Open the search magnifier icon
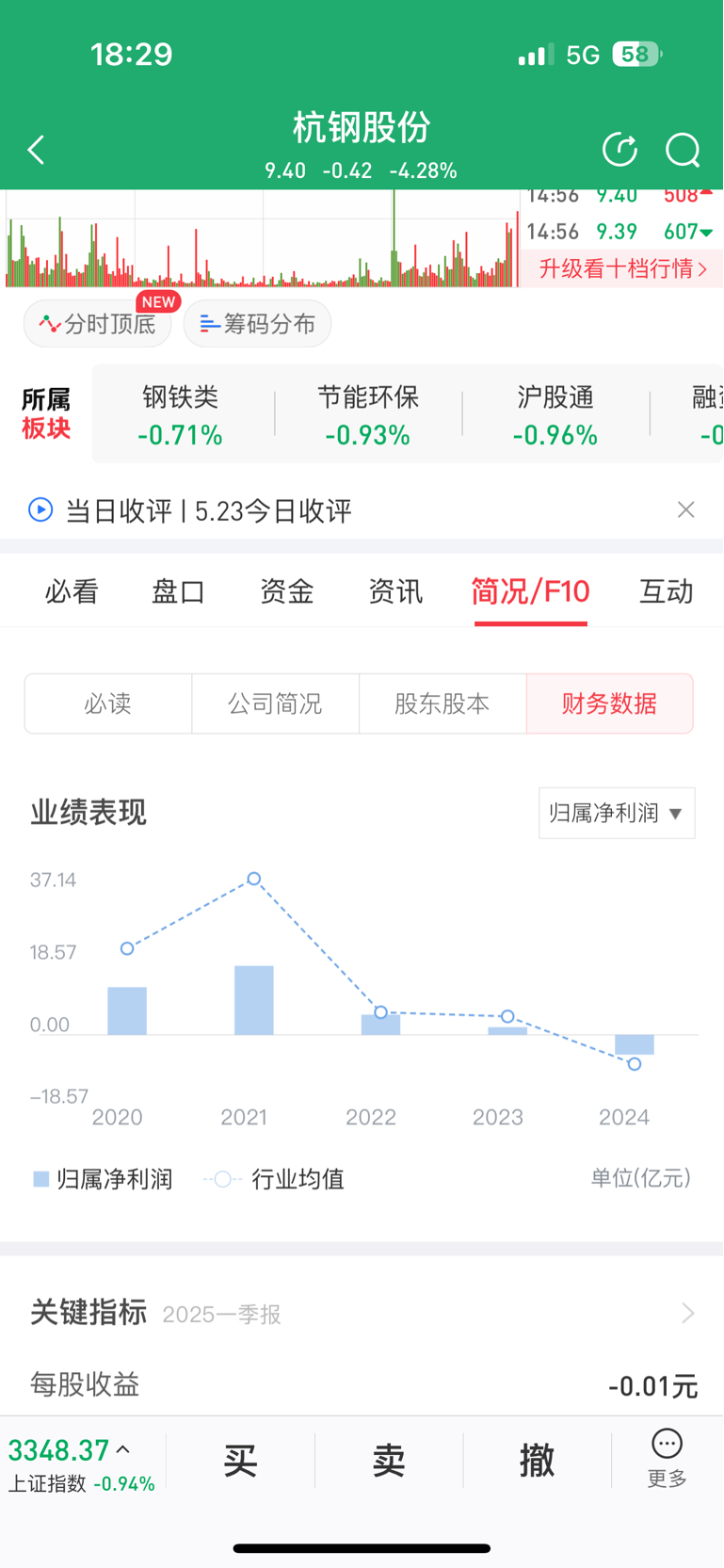 [x=683, y=150]
